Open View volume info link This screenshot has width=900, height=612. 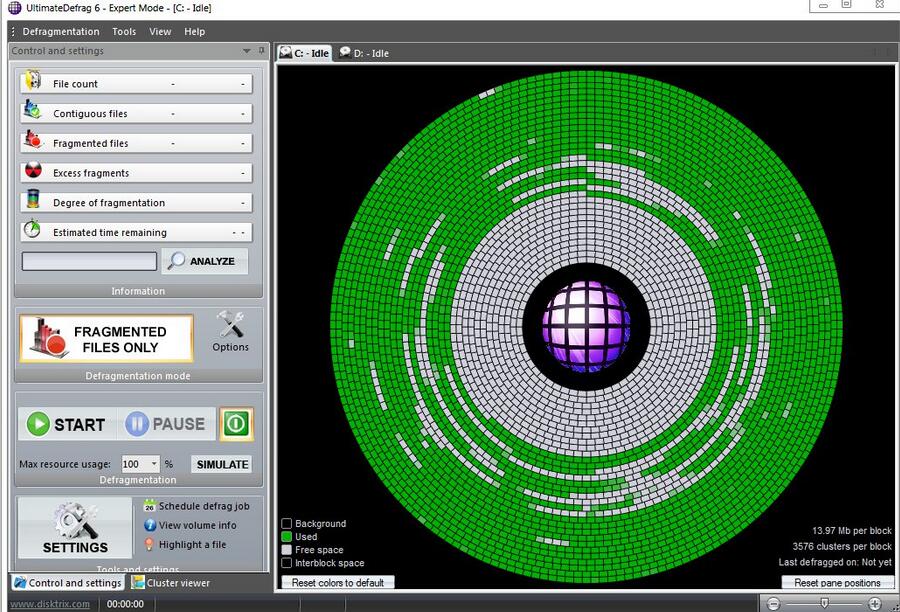[197, 525]
